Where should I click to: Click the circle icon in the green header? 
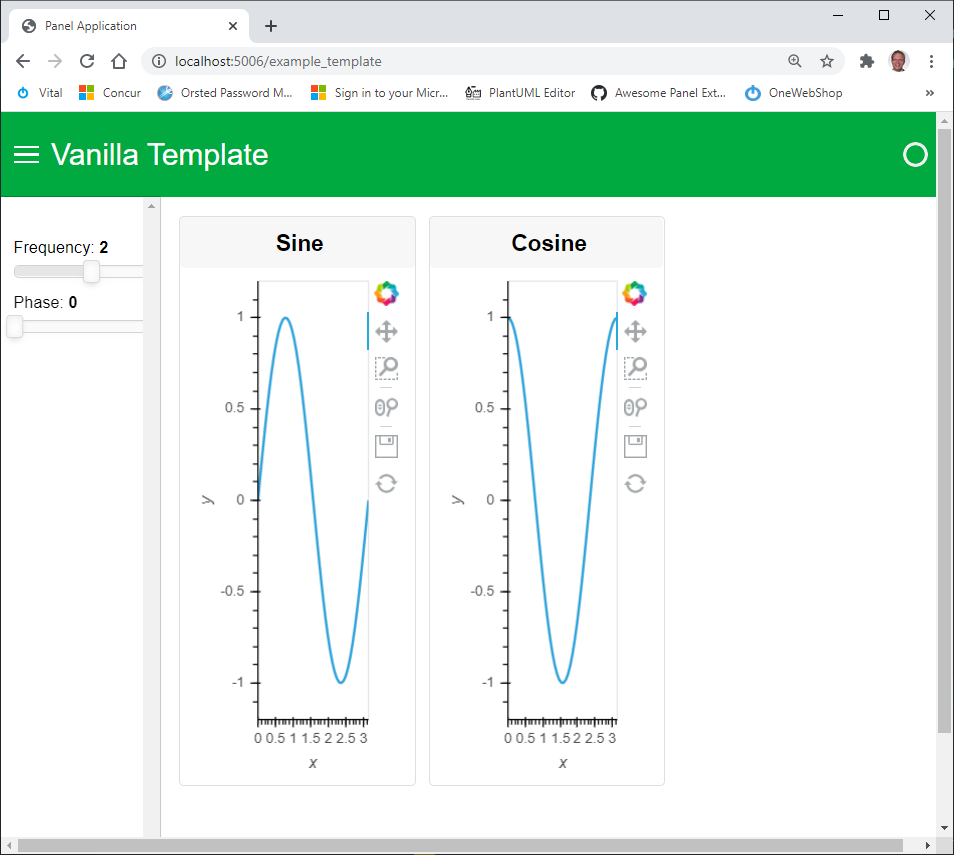(x=915, y=155)
